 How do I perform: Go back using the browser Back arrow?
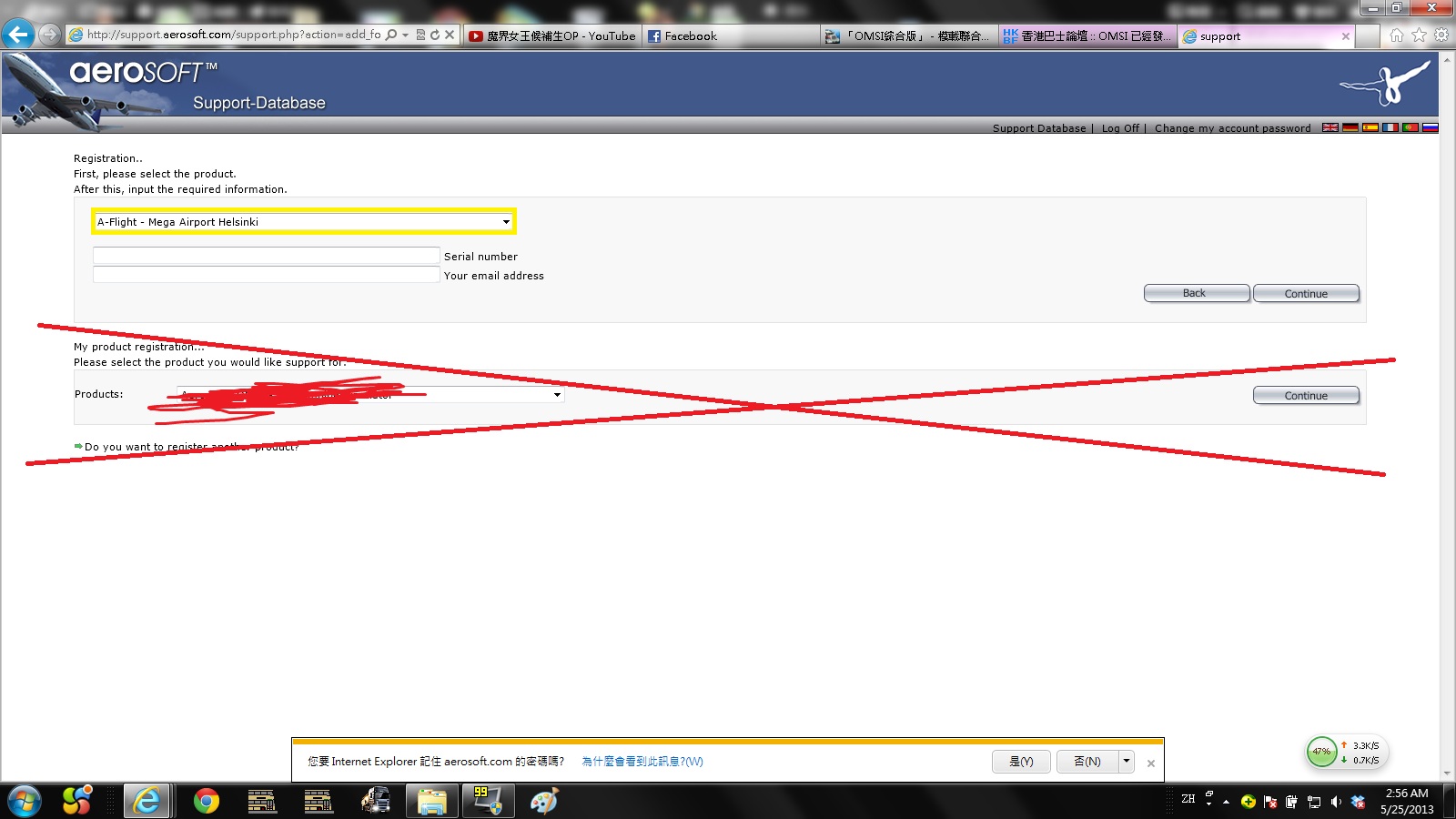18,35
